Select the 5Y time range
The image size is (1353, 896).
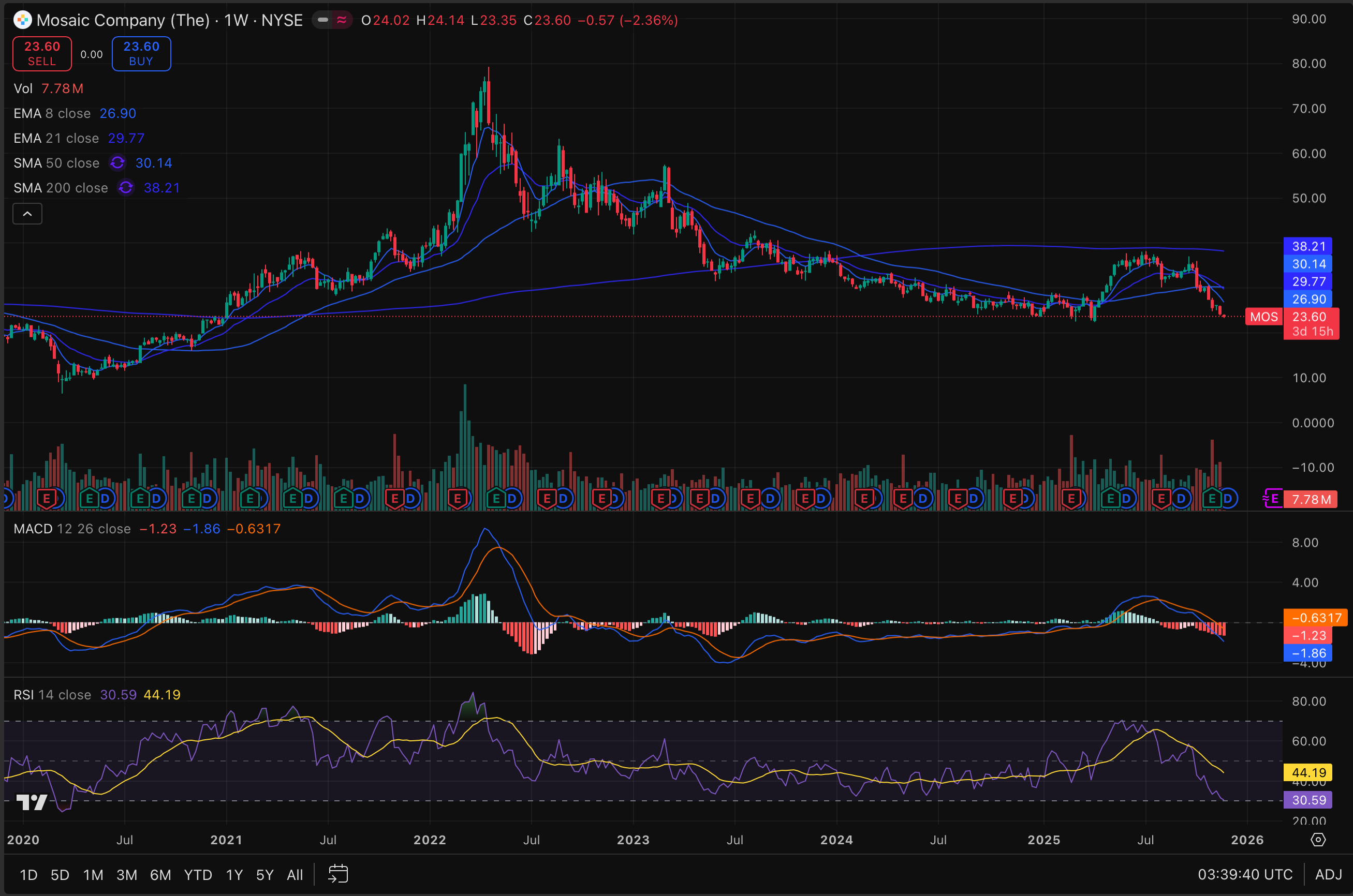pos(264,874)
